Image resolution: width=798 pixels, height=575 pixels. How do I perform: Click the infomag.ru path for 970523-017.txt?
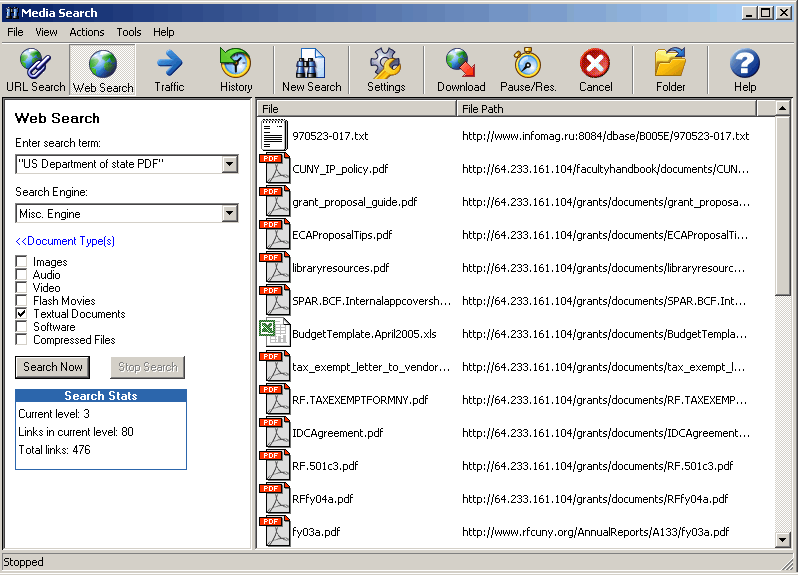click(x=606, y=136)
